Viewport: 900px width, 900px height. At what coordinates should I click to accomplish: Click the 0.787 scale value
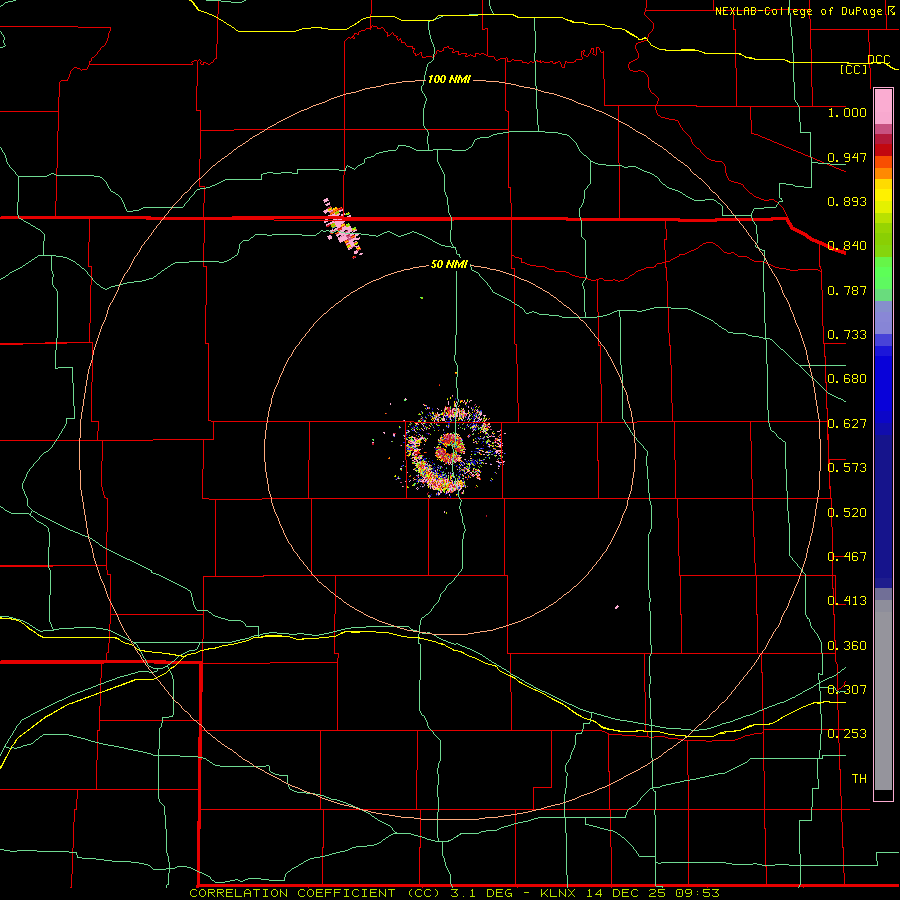pos(847,290)
